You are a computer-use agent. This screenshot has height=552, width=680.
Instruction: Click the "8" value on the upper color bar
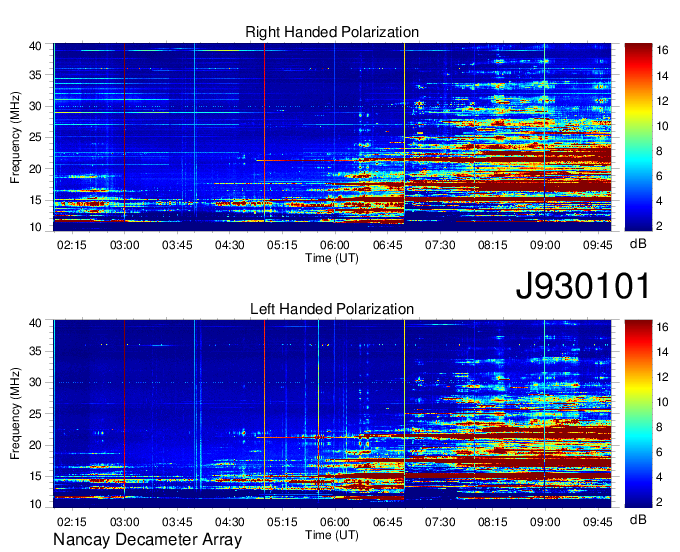pos(659,151)
